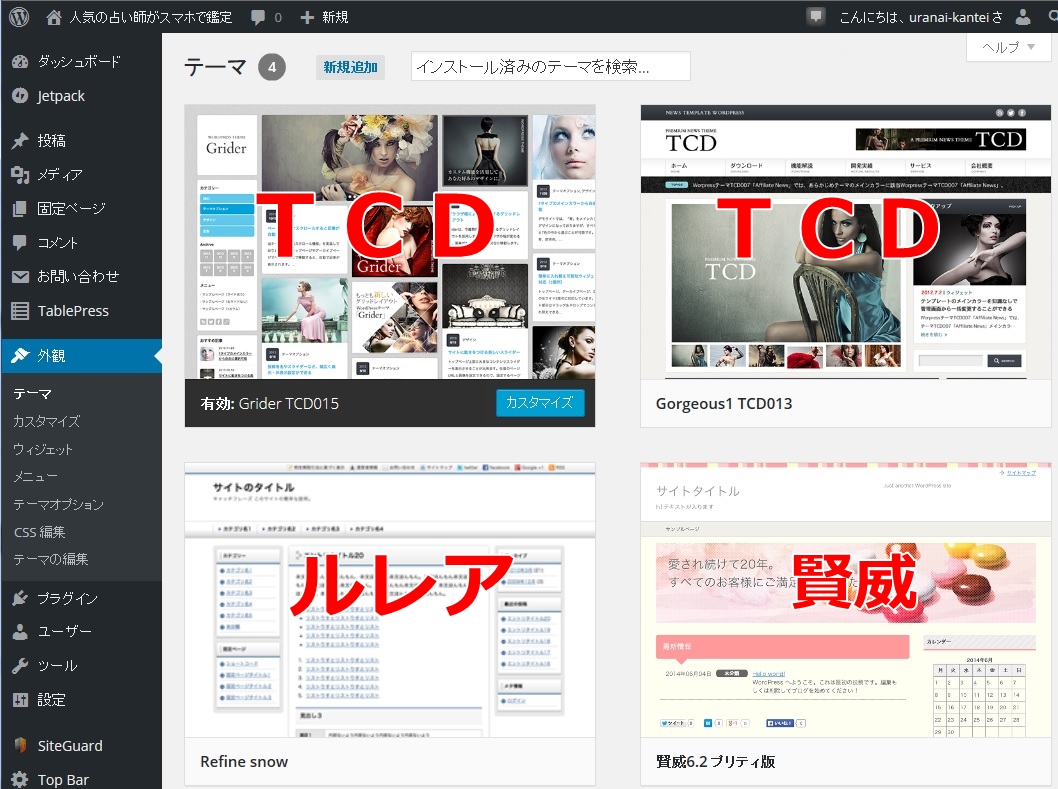Open ユーザー menu item

coord(81,632)
